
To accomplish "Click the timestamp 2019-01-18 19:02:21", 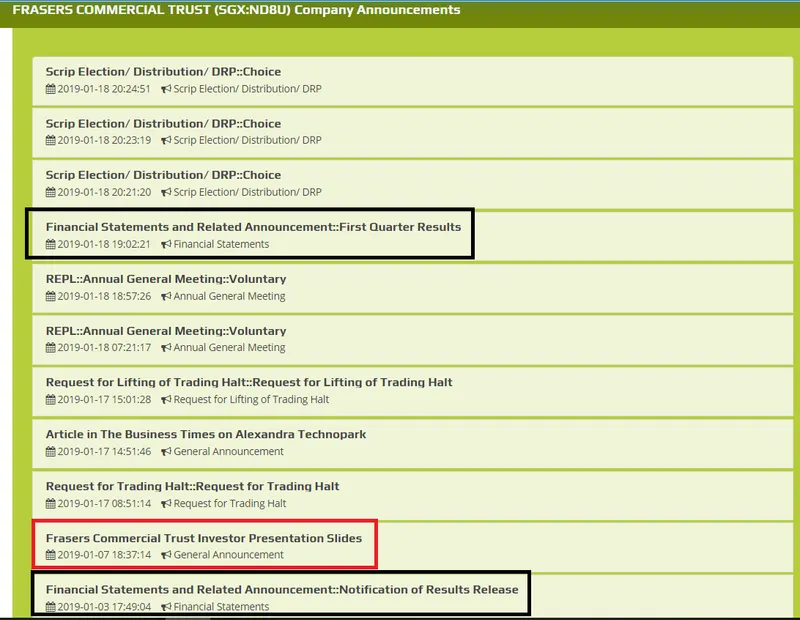I will [104, 244].
